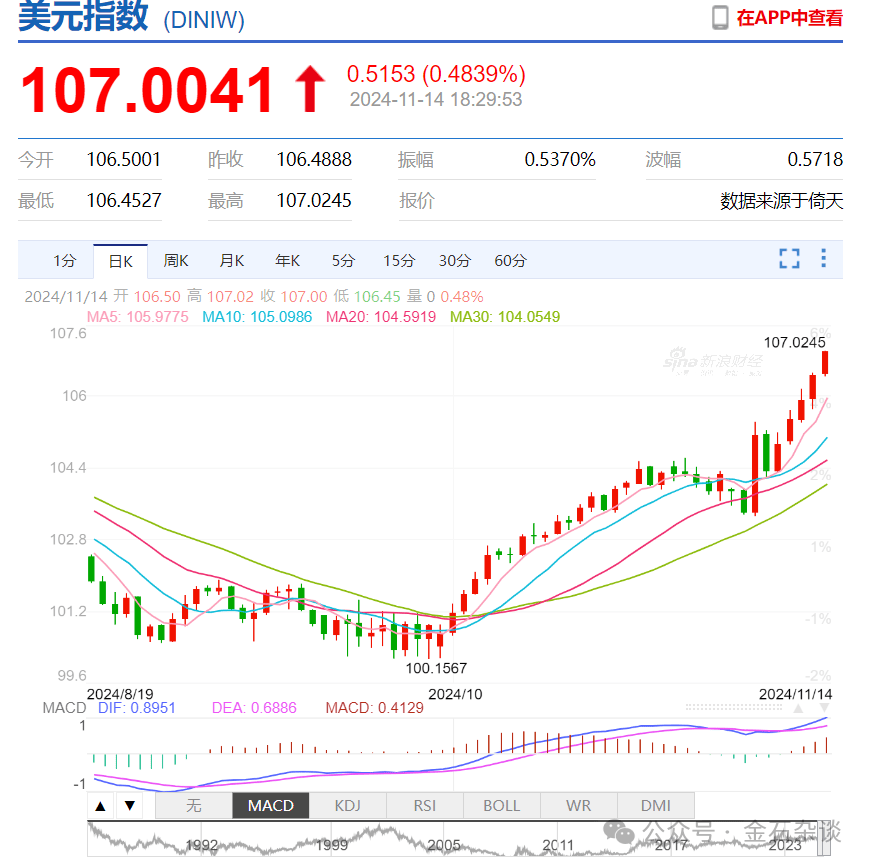Show the KDJ indicator
The image size is (869, 866).
coord(347,804)
